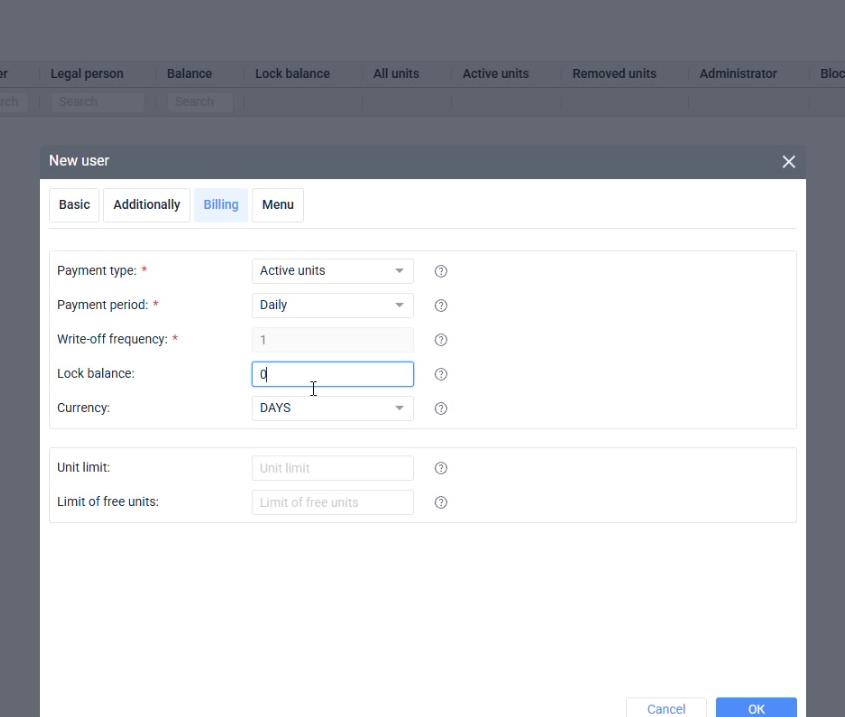Click the Balance column header
Screen dimensions: 845x717
(x=189, y=74)
